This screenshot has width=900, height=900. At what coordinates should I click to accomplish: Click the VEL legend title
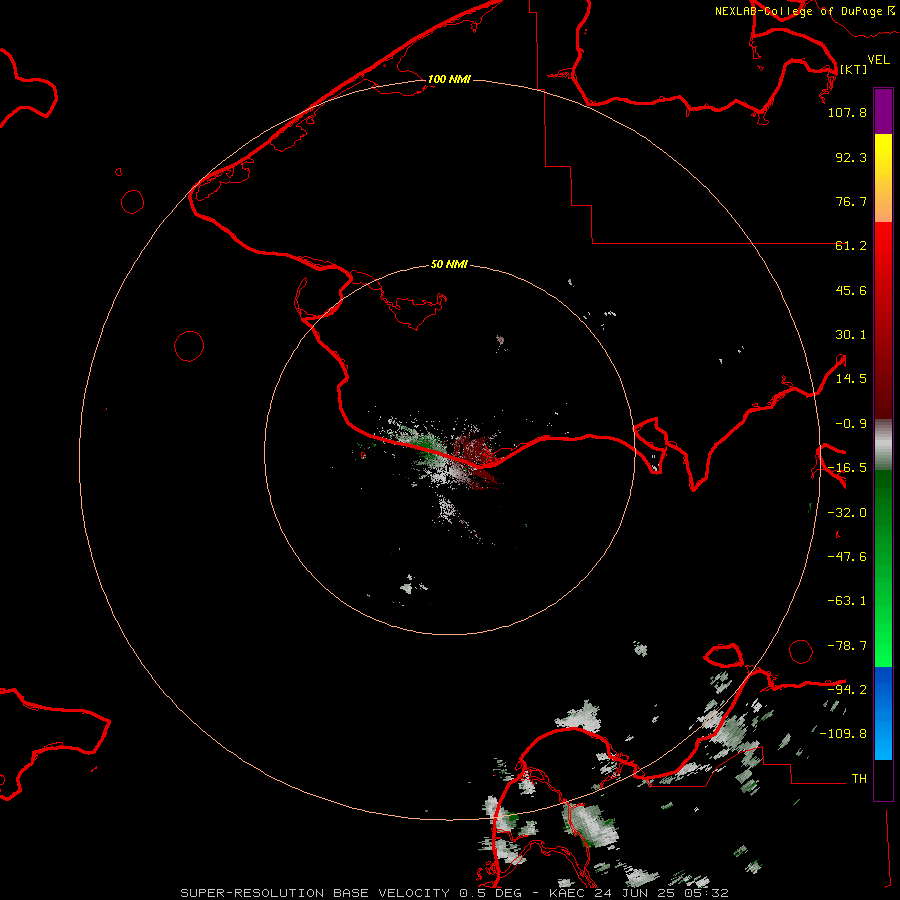click(878, 59)
